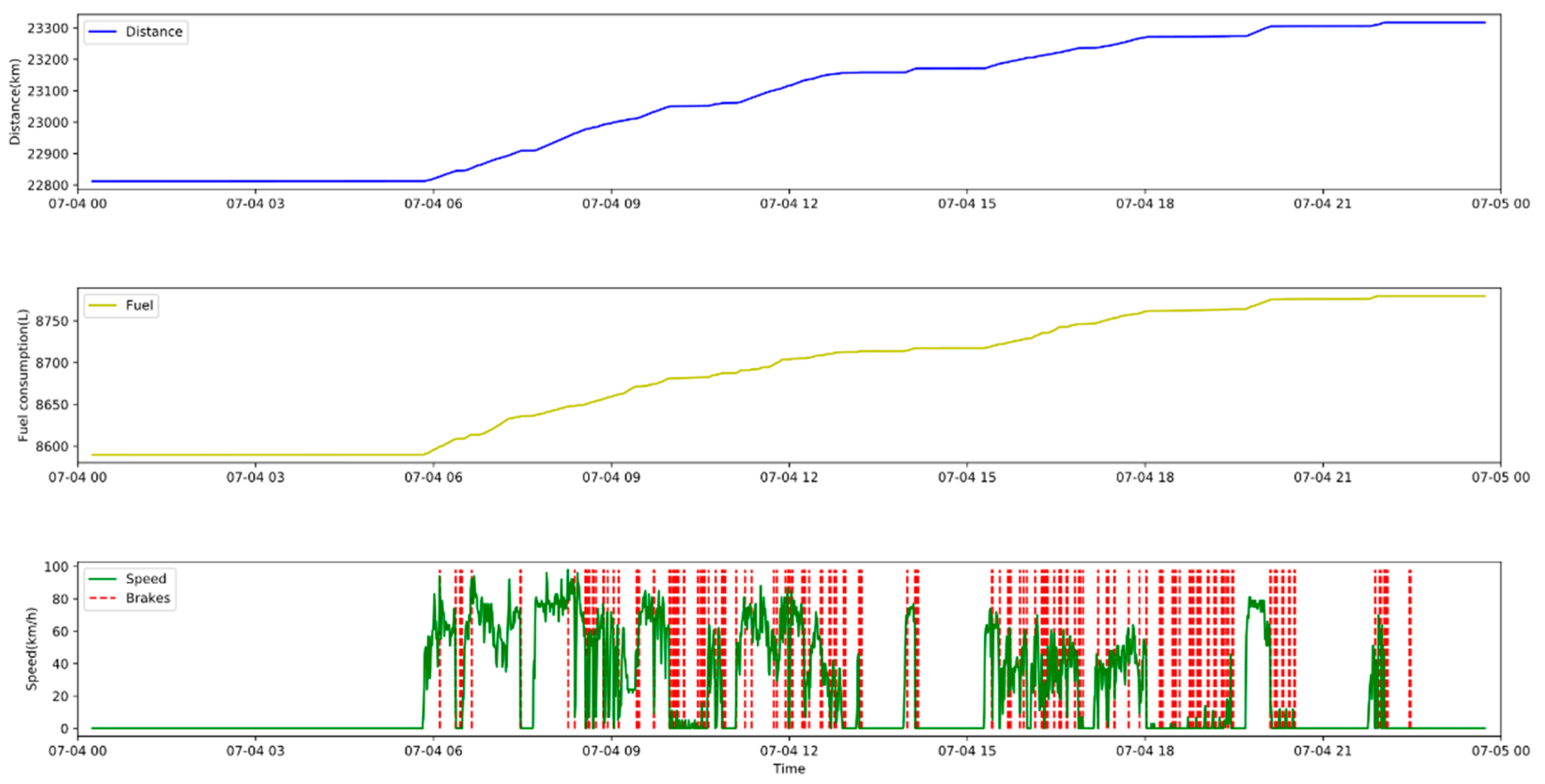Viewport: 1545px width, 784px height.
Task: Click the 100 tick on the speed axis
Action: (x=57, y=566)
